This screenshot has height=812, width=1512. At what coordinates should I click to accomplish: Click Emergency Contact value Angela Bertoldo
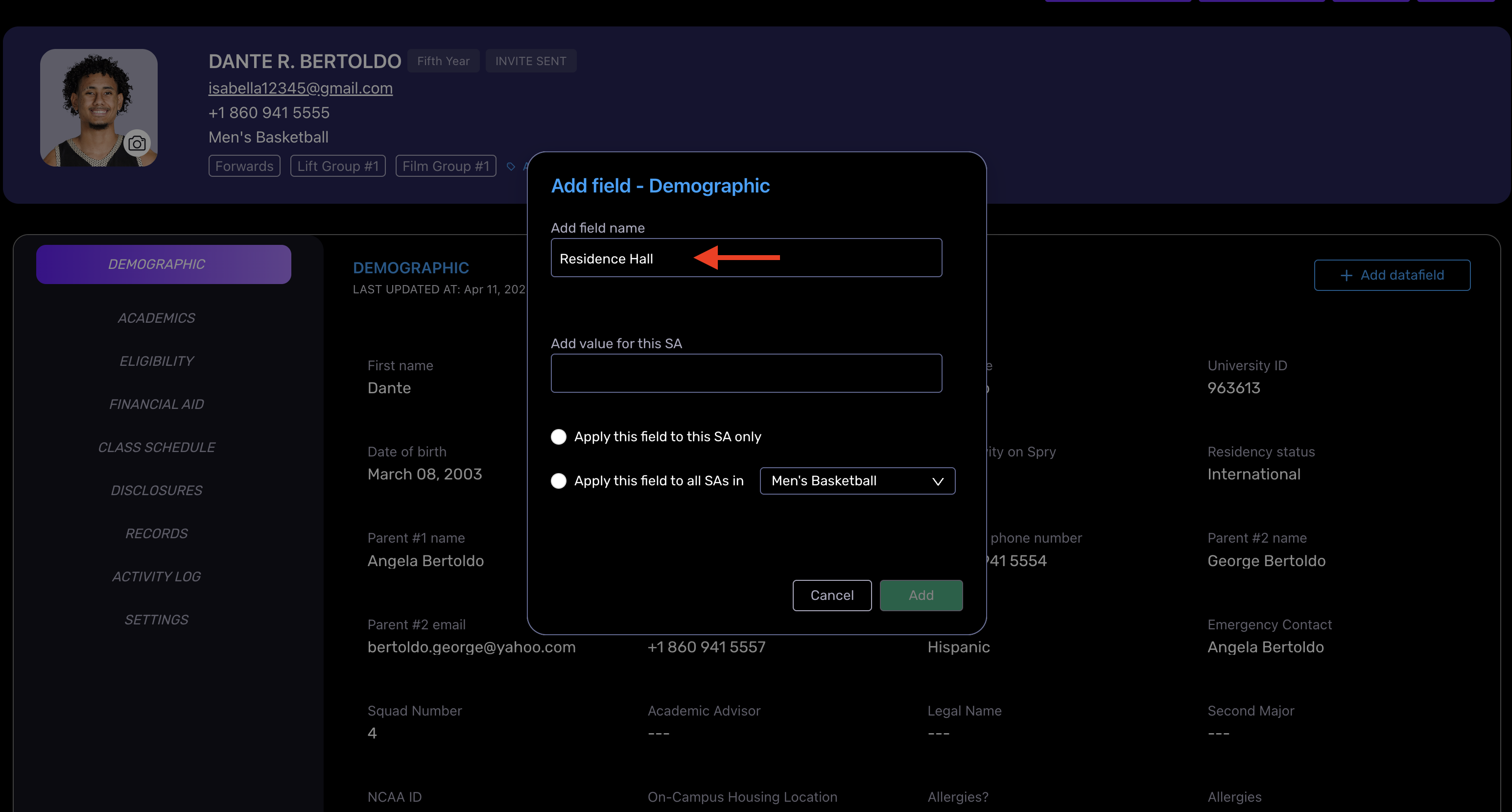(1266, 647)
